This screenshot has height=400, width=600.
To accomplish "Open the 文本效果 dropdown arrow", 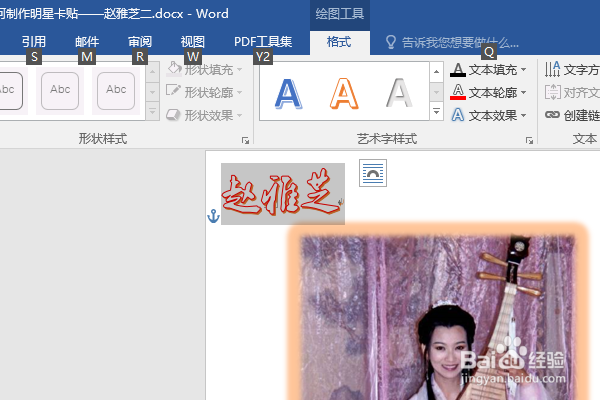I will 523,115.
